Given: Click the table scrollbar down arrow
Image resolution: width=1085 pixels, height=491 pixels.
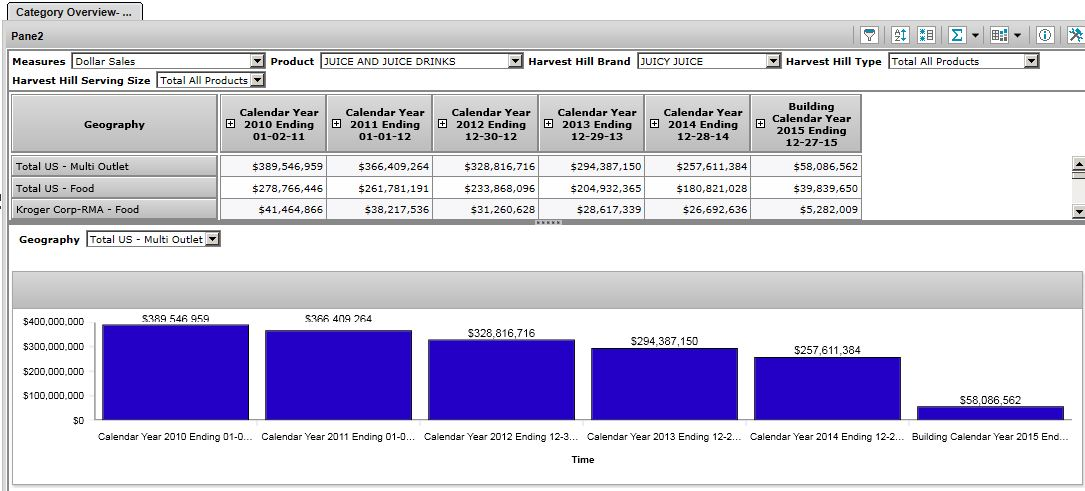Looking at the screenshot, I should point(1077,211).
